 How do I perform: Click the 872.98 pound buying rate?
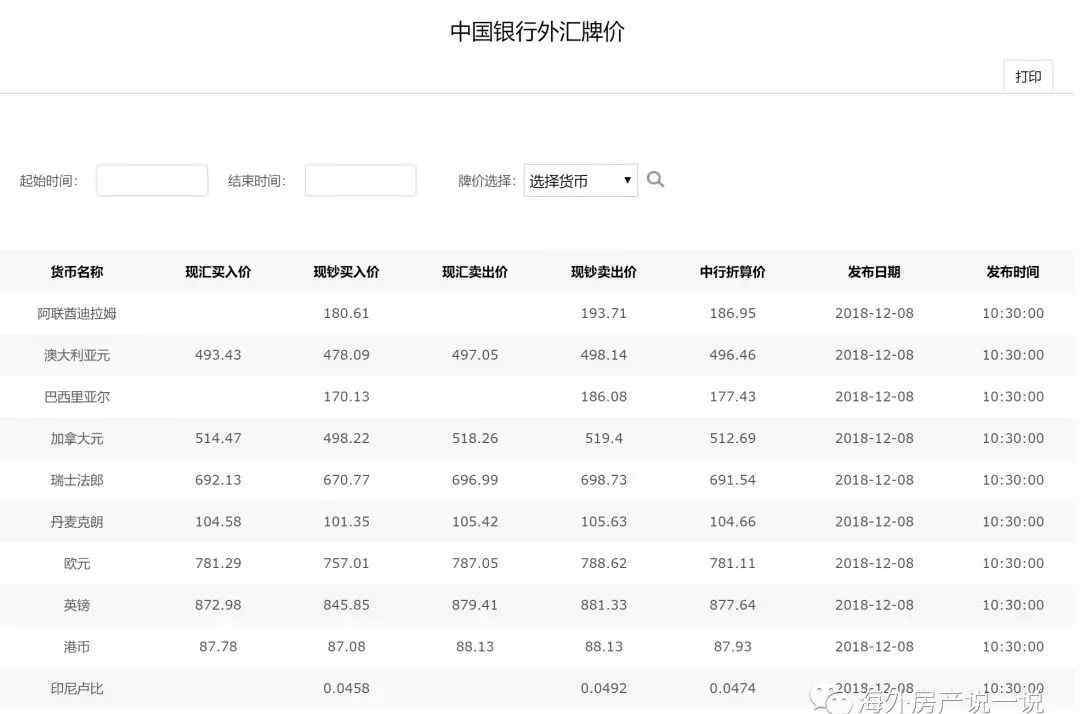tap(218, 605)
